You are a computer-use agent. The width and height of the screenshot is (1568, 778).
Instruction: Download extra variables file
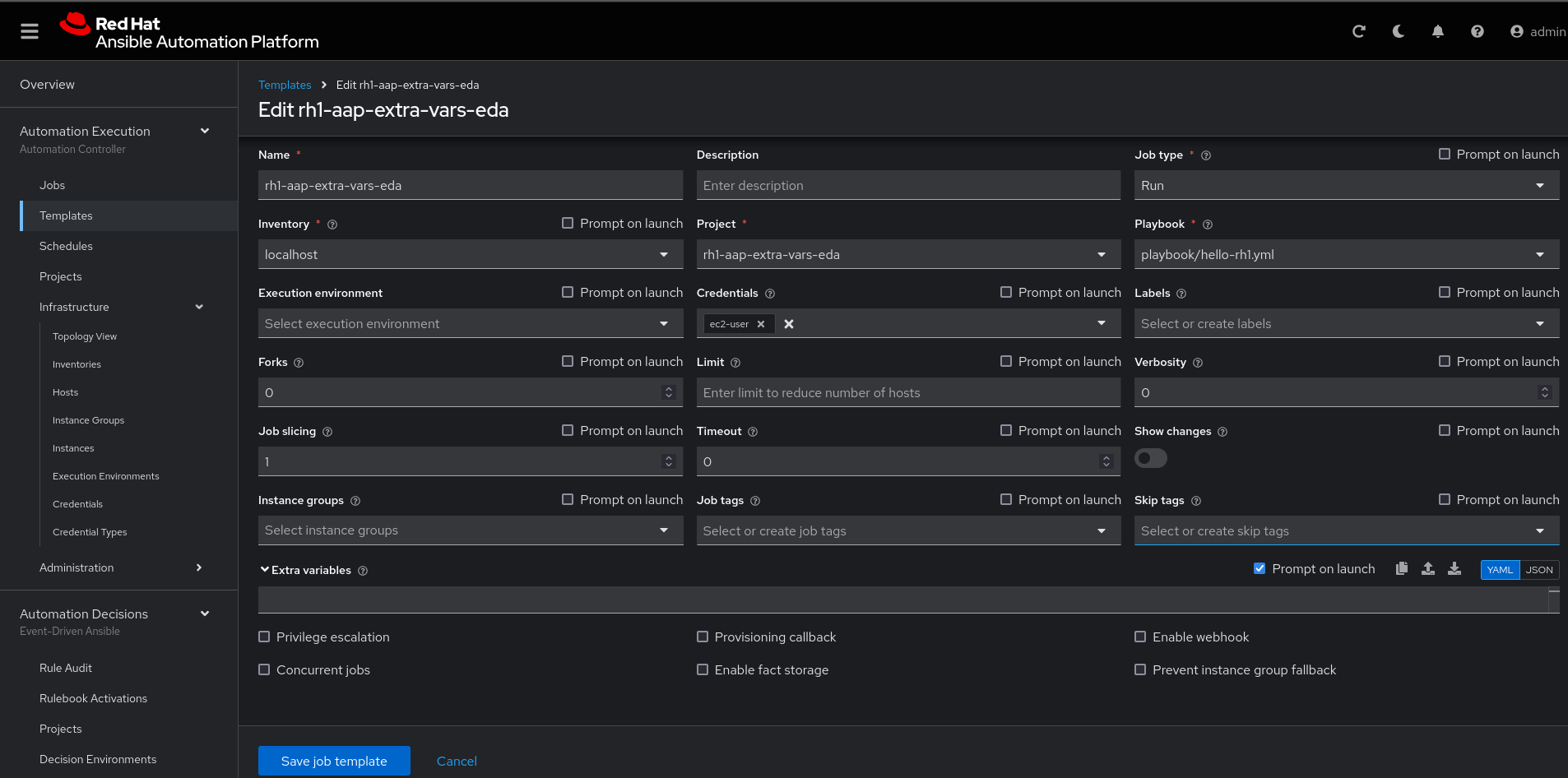point(1454,568)
